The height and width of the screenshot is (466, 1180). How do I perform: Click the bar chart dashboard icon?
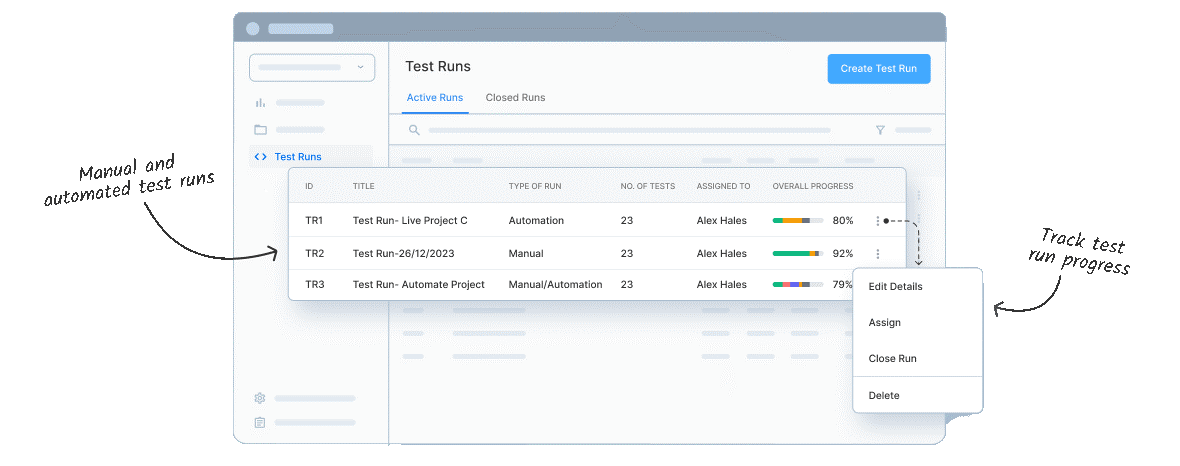[x=260, y=102]
